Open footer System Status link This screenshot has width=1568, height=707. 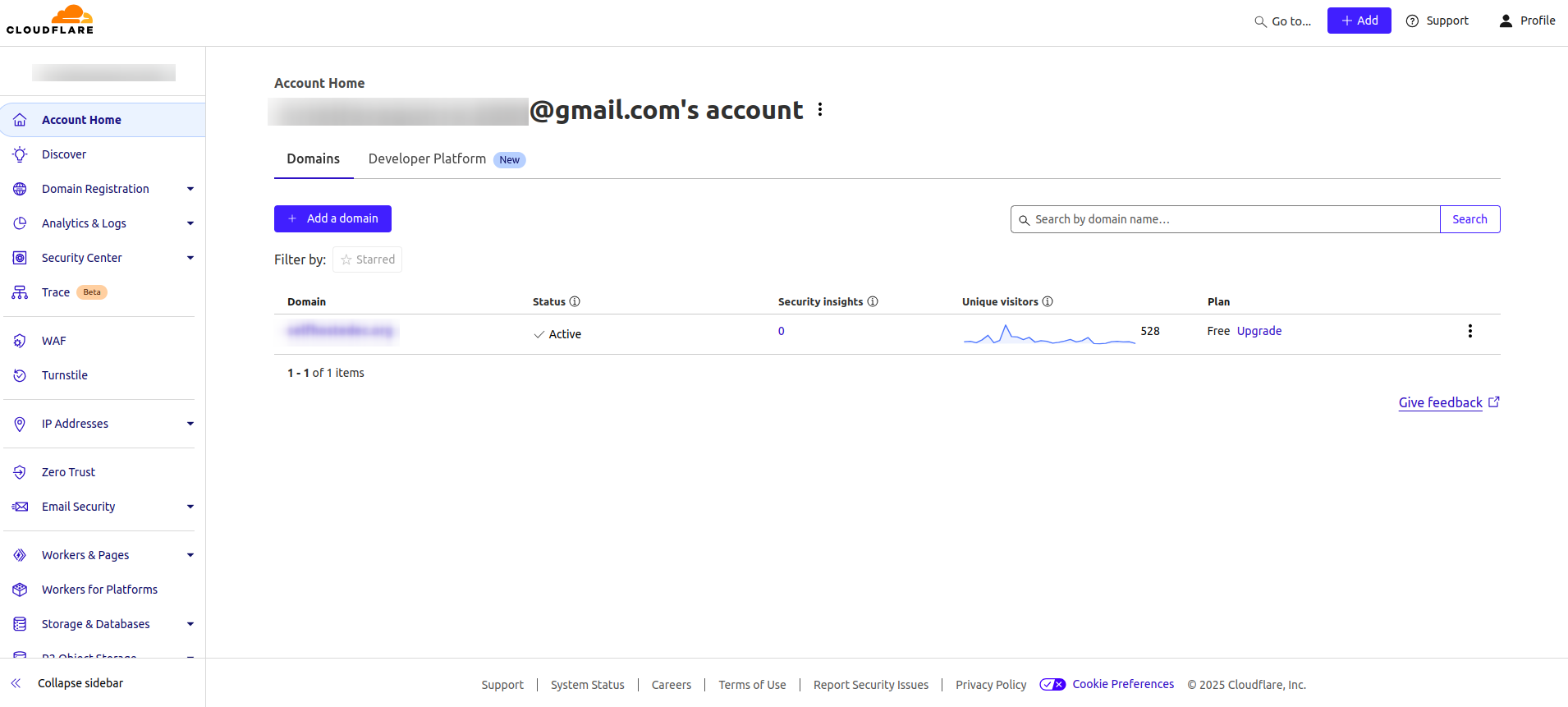point(588,685)
